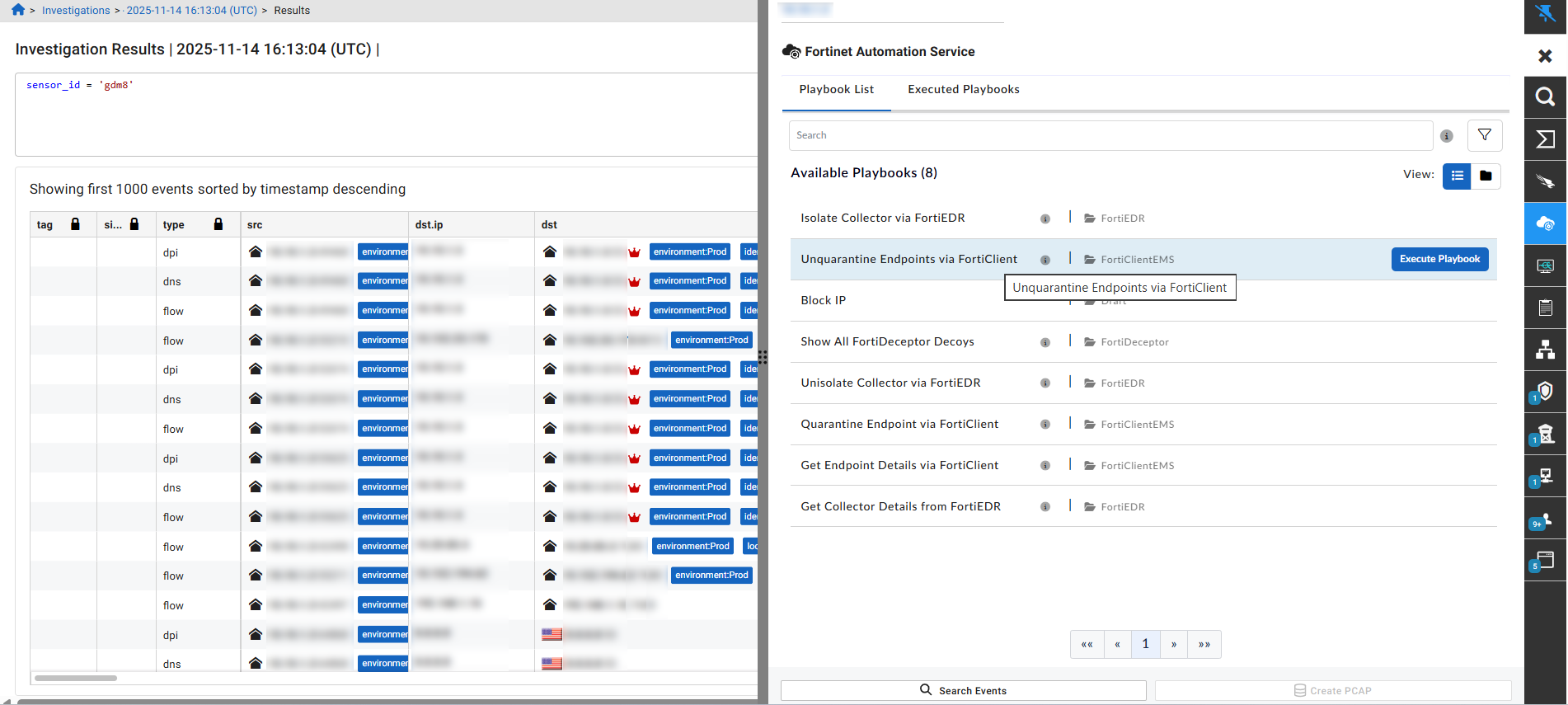Click the query box with sensor_id filter
Image resolution: width=1568 pixels, height=705 pixels.
pos(387,115)
